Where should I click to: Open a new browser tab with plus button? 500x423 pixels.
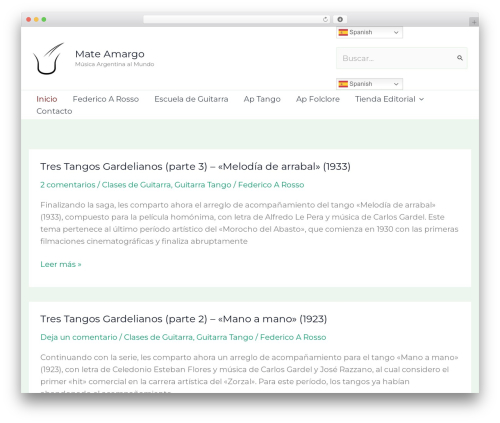[x=474, y=22]
